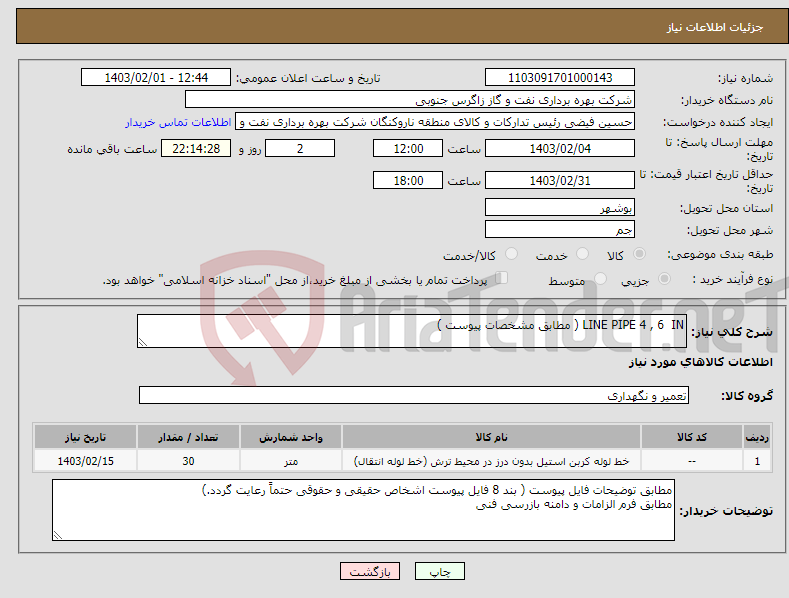Click the price validity time 18:00

[408, 180]
